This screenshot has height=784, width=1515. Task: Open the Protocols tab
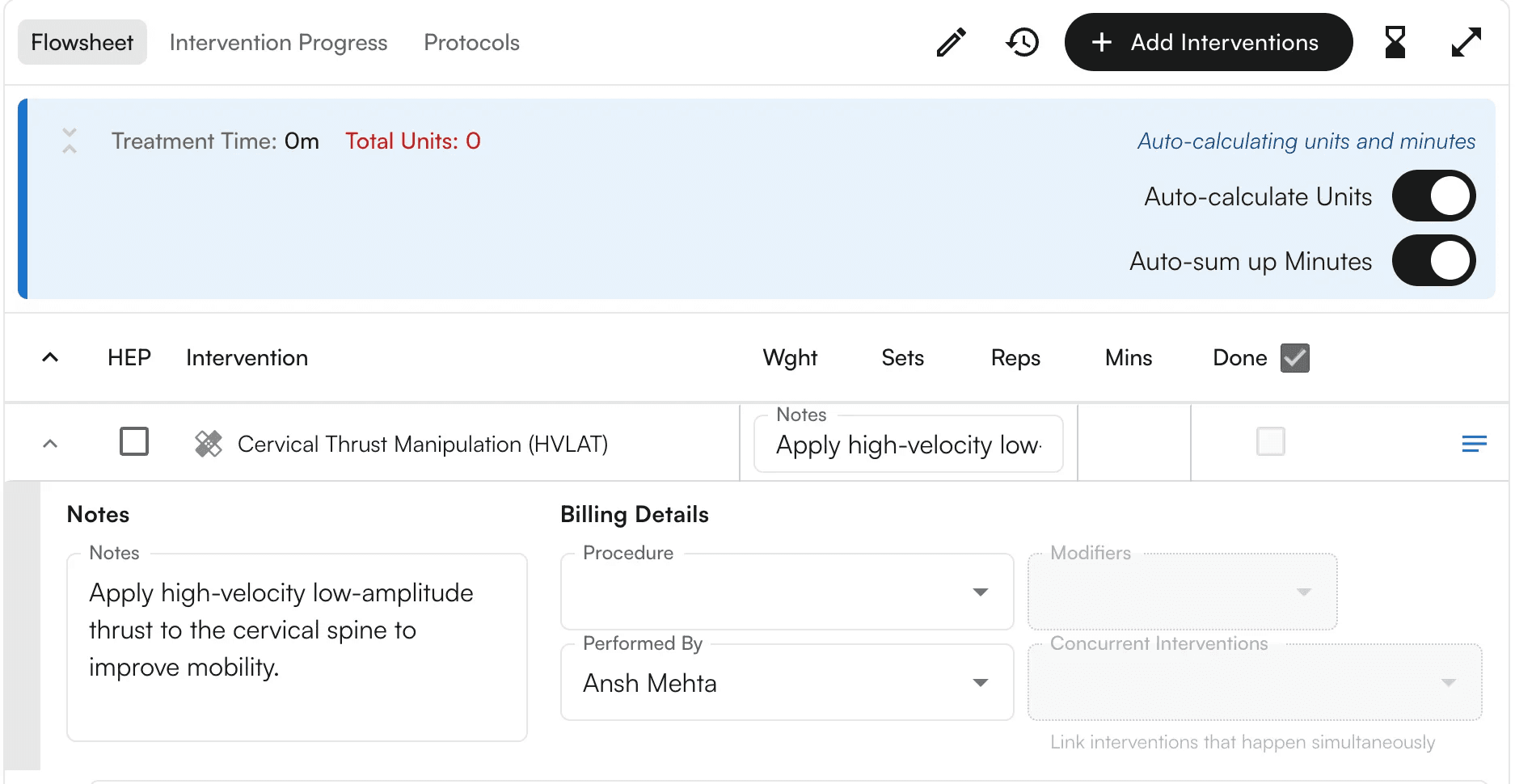pos(471,43)
